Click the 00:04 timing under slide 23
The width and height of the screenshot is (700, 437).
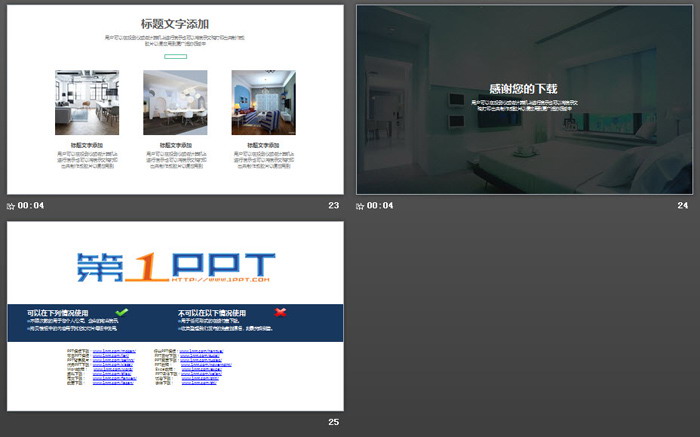[x=31, y=205]
